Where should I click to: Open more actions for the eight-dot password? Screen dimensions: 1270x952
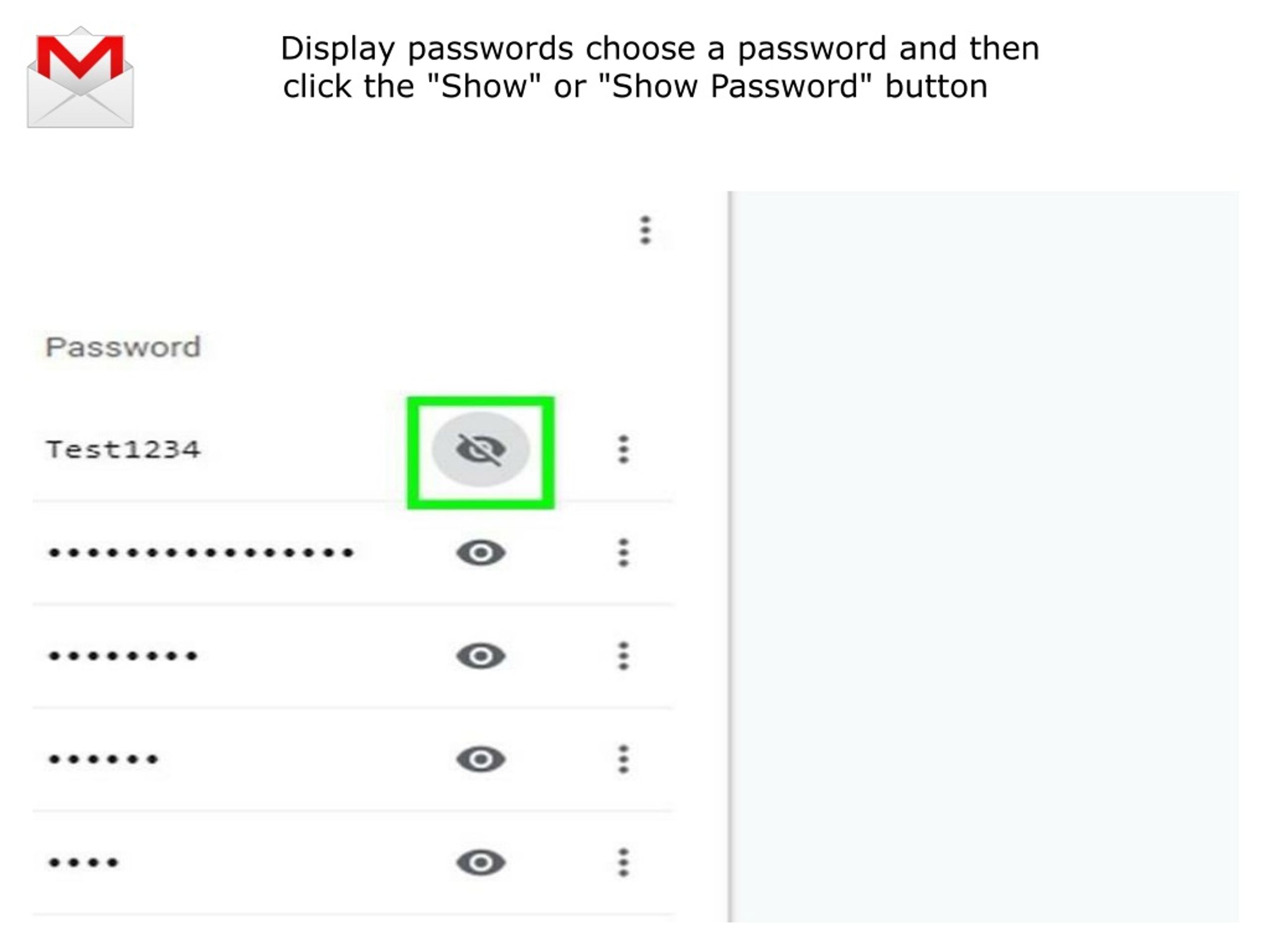[624, 656]
